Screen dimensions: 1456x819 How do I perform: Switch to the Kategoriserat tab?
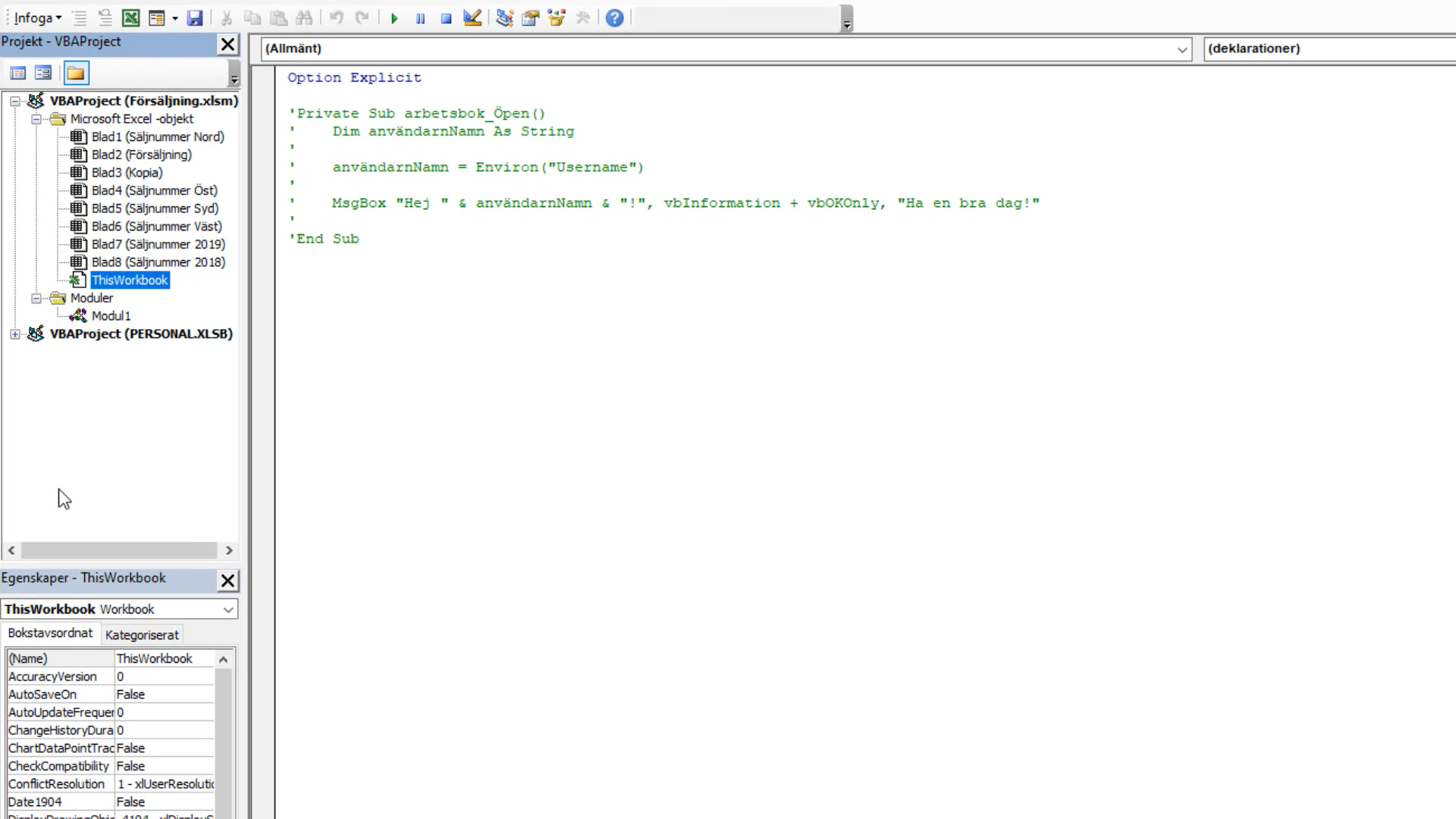pos(142,635)
